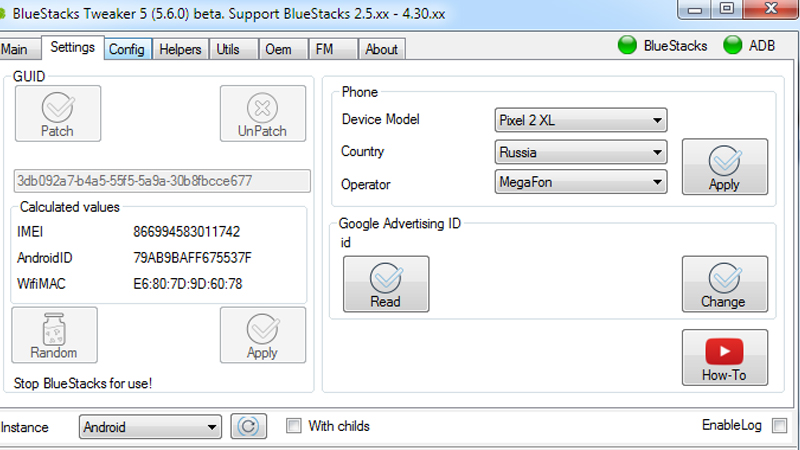Select the AndroidID value 79AB9BAFF675537F
Image resolution: width=800 pixels, height=450 pixels.
(x=192, y=258)
